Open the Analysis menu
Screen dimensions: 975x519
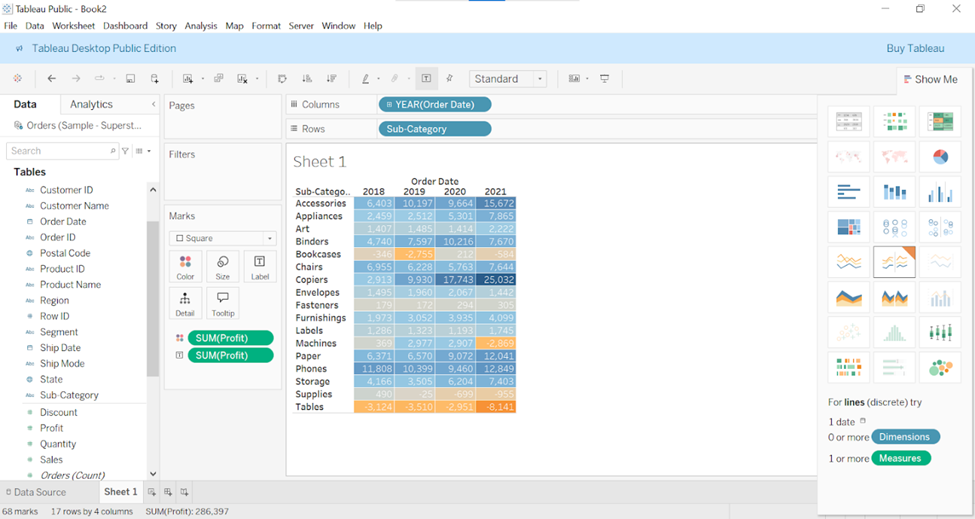coord(201,25)
